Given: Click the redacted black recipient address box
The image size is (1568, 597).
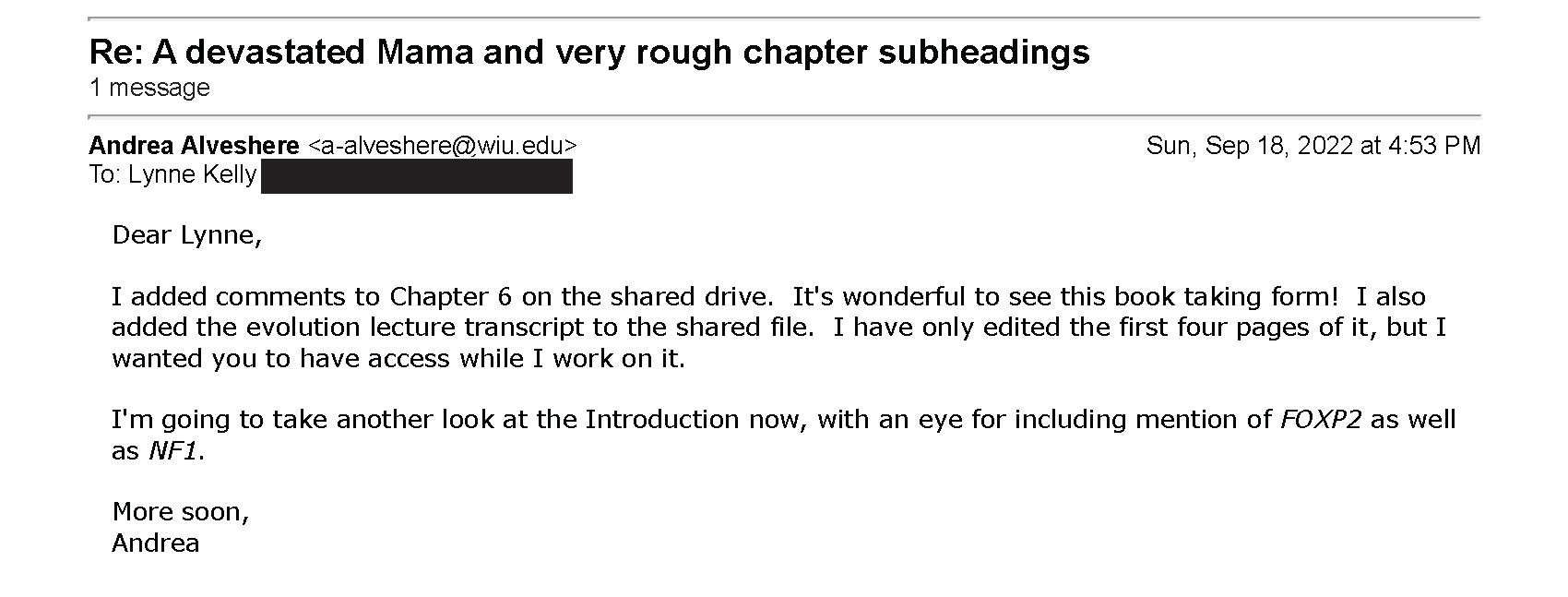Looking at the screenshot, I should click(416, 175).
